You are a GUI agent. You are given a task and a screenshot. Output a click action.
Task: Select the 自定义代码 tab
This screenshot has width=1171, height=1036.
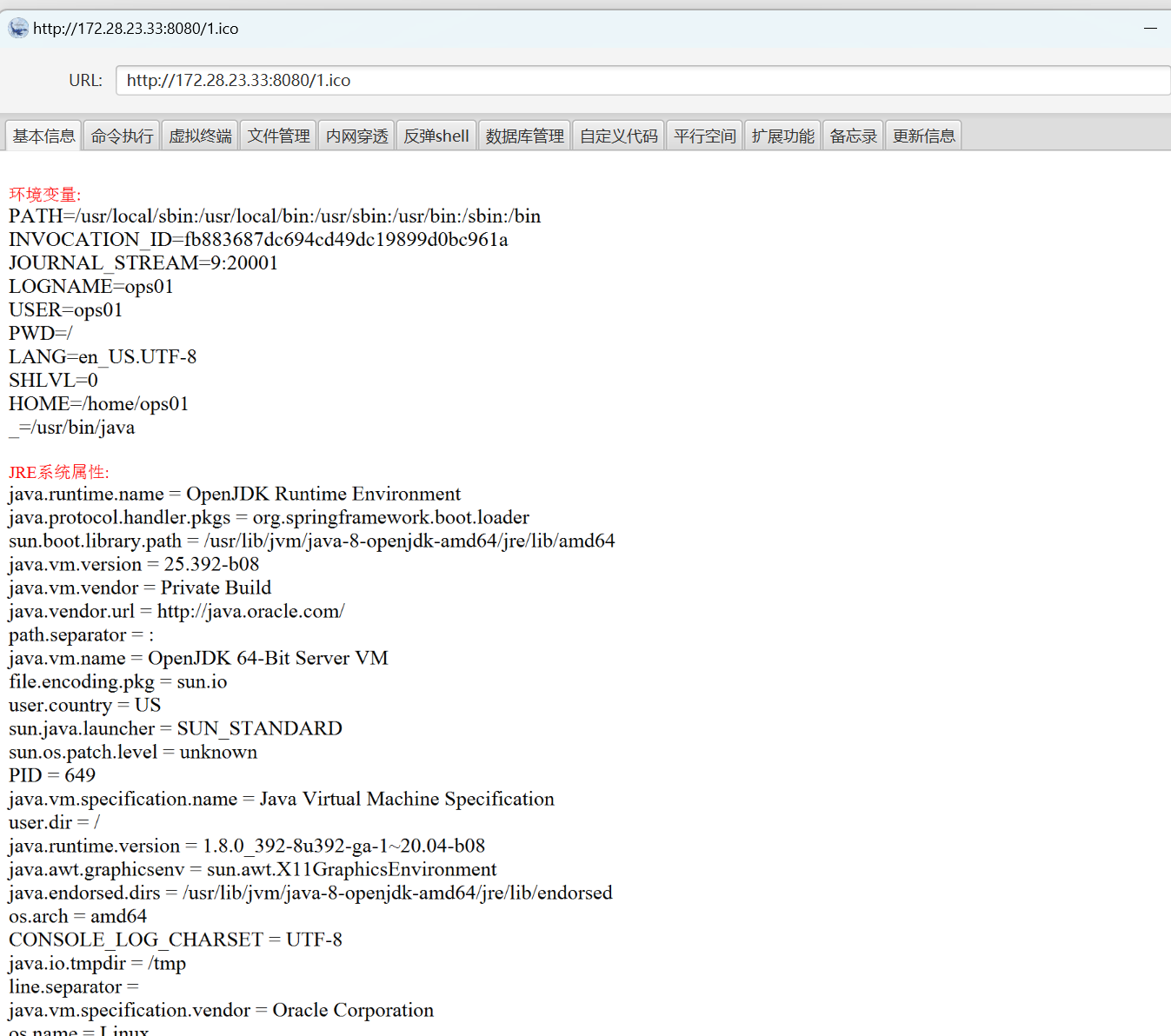(618, 136)
